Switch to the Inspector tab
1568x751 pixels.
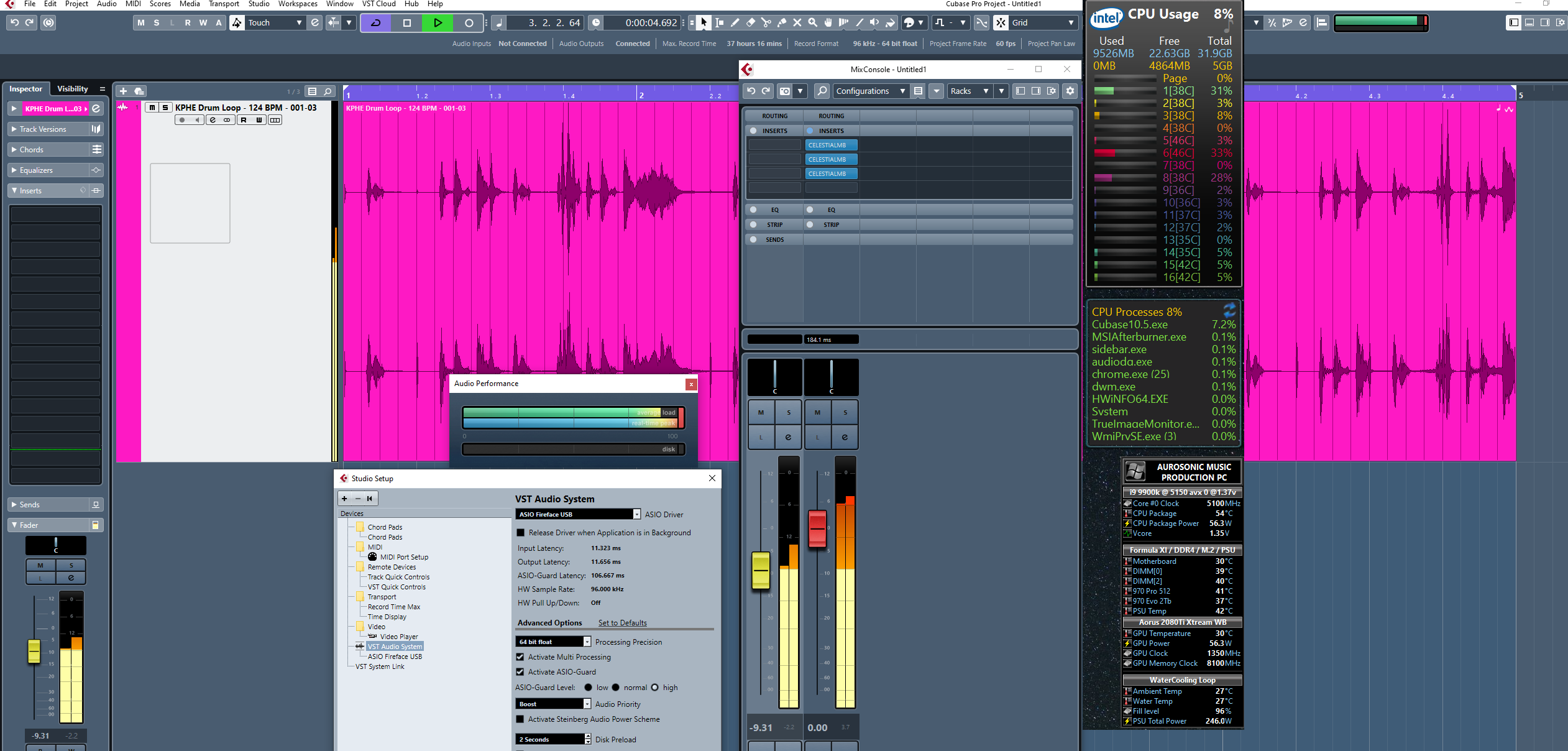coord(26,89)
